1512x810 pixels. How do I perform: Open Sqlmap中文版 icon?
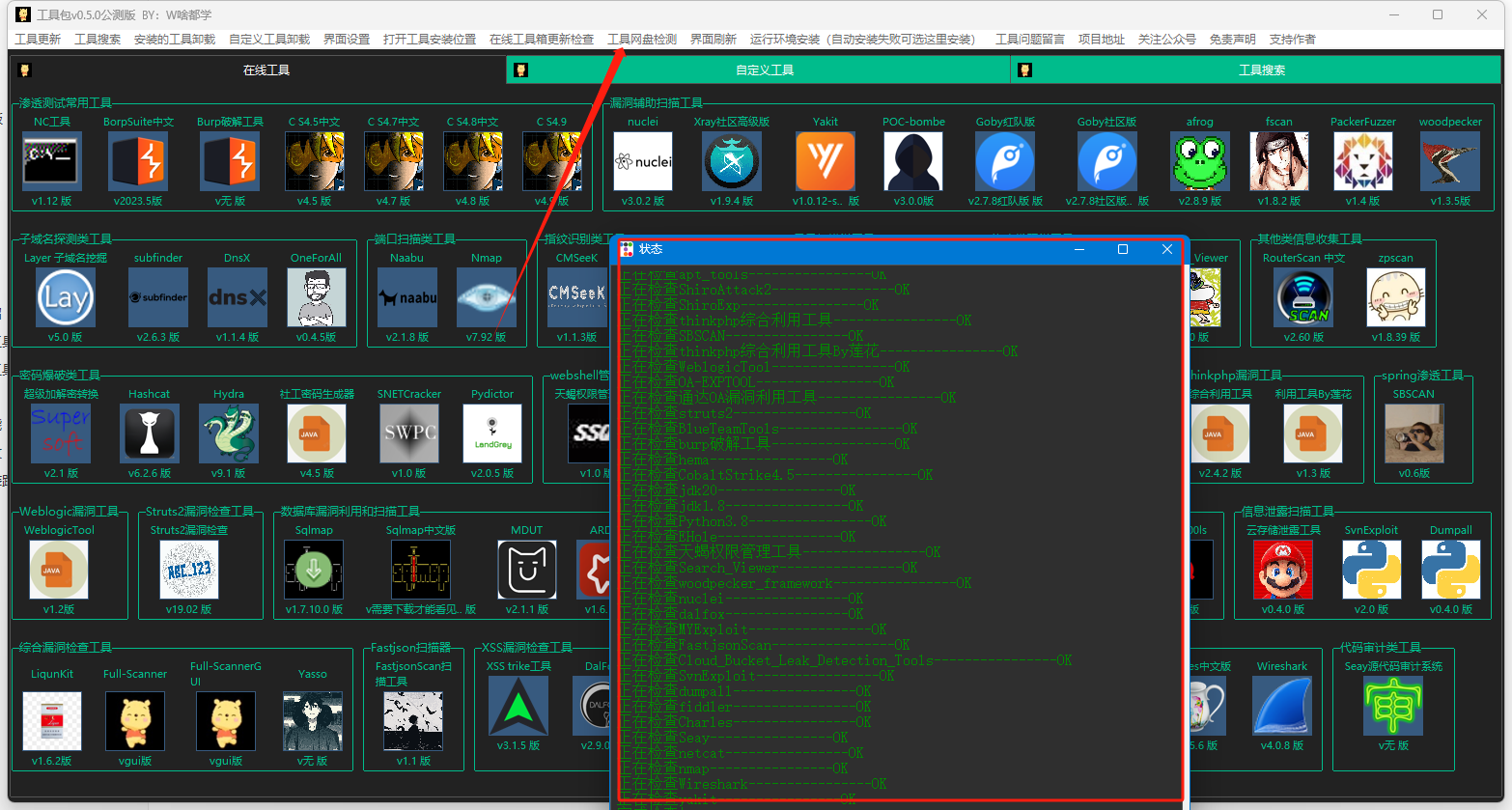[421, 570]
